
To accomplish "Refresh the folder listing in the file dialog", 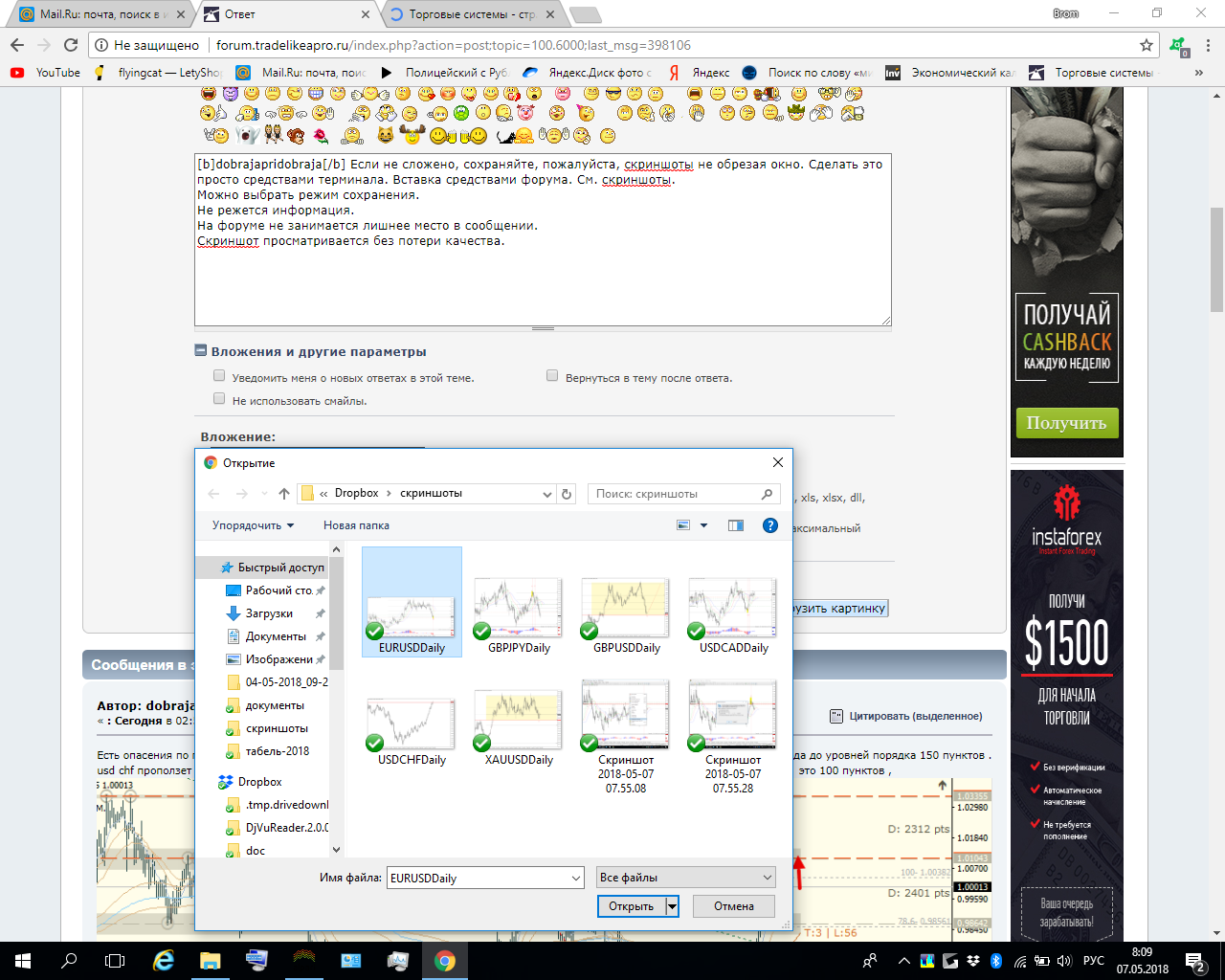I will click(567, 494).
